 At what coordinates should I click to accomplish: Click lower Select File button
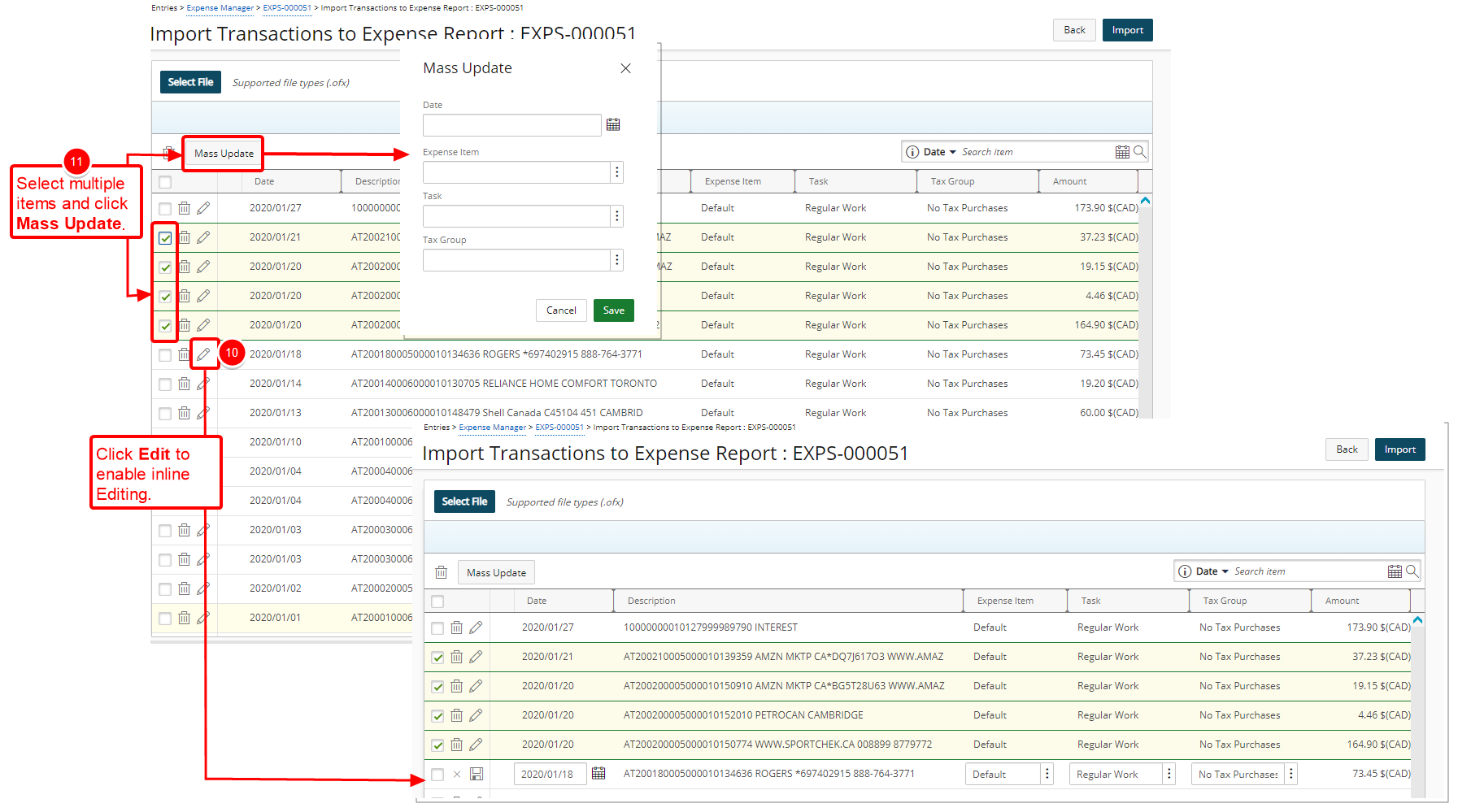click(464, 502)
